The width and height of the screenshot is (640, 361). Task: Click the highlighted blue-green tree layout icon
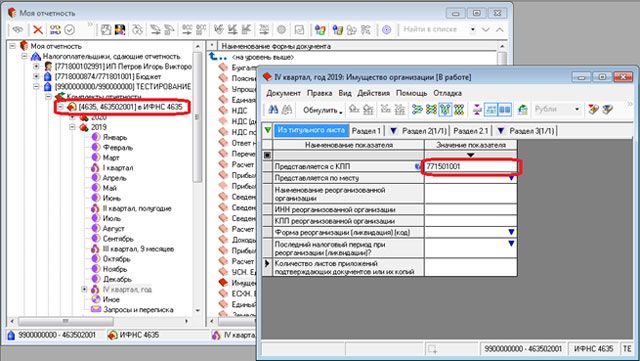[x=445, y=109]
